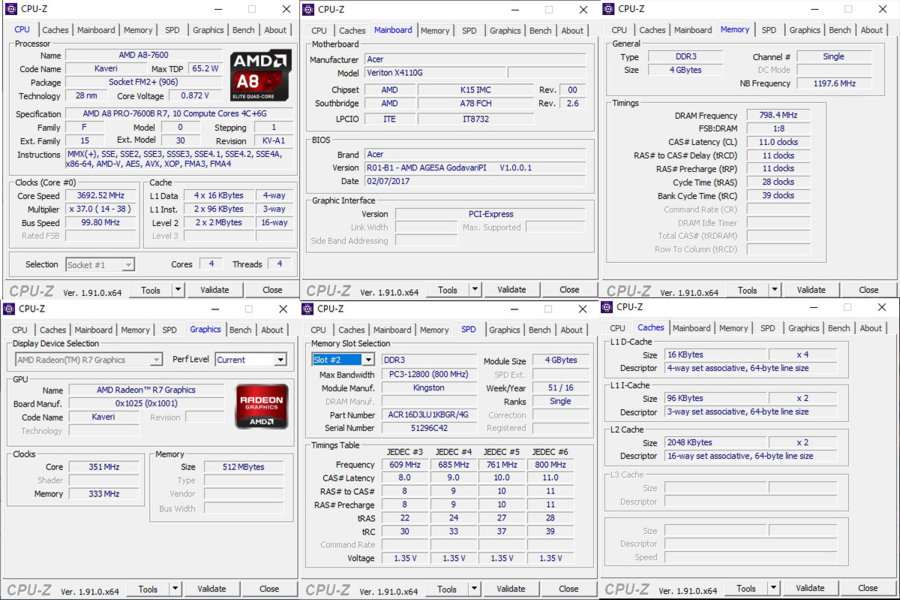Open the Tools dropdown arrow in the Mainboard-tab window
Image resolution: width=900 pixels, height=600 pixels.
(475, 289)
